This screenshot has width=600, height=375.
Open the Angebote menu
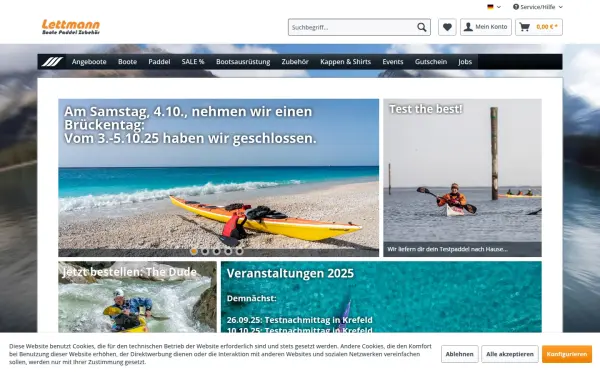click(89, 62)
